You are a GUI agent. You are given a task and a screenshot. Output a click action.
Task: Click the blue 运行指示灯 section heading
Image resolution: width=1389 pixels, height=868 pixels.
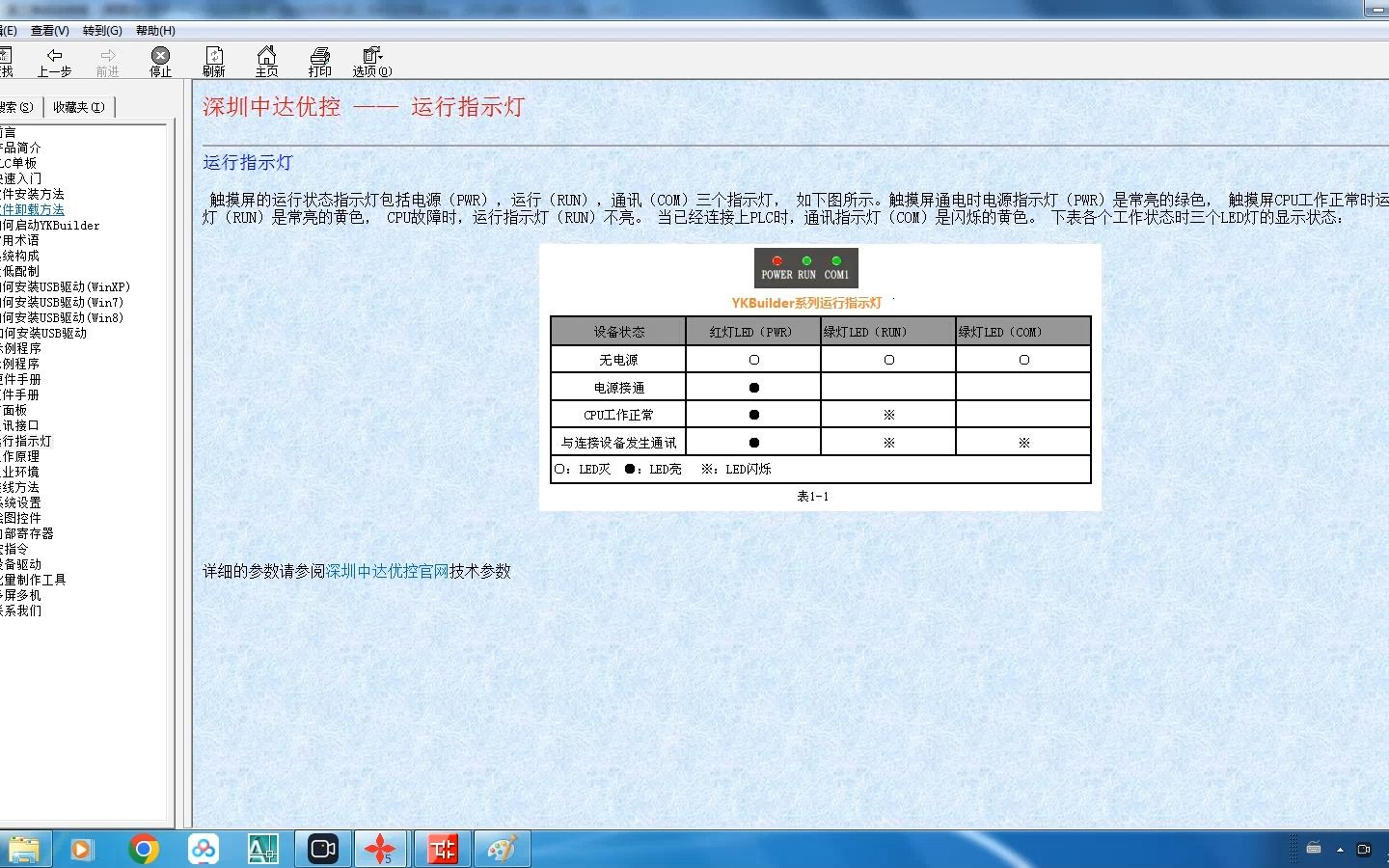(247, 162)
